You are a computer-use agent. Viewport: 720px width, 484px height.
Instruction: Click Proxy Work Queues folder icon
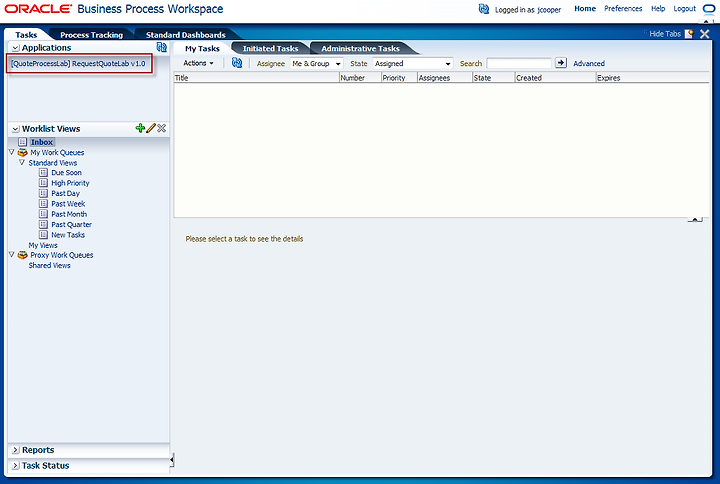point(22,255)
